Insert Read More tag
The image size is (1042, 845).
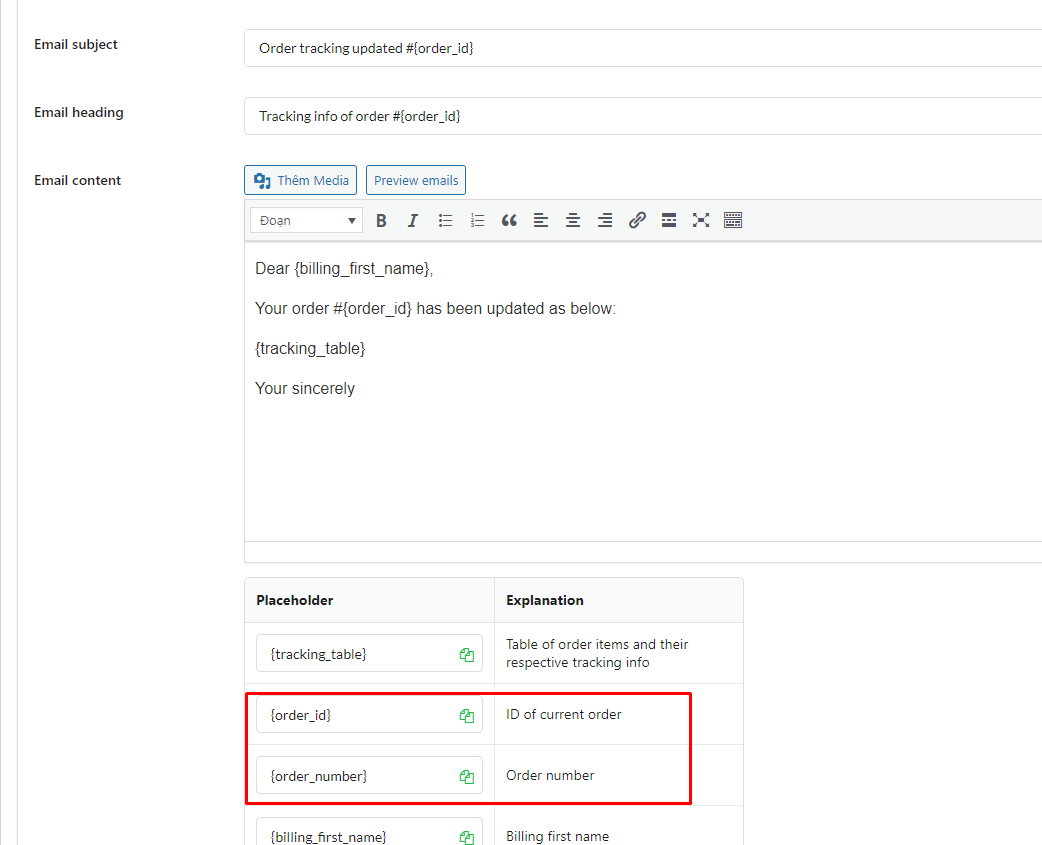click(669, 221)
